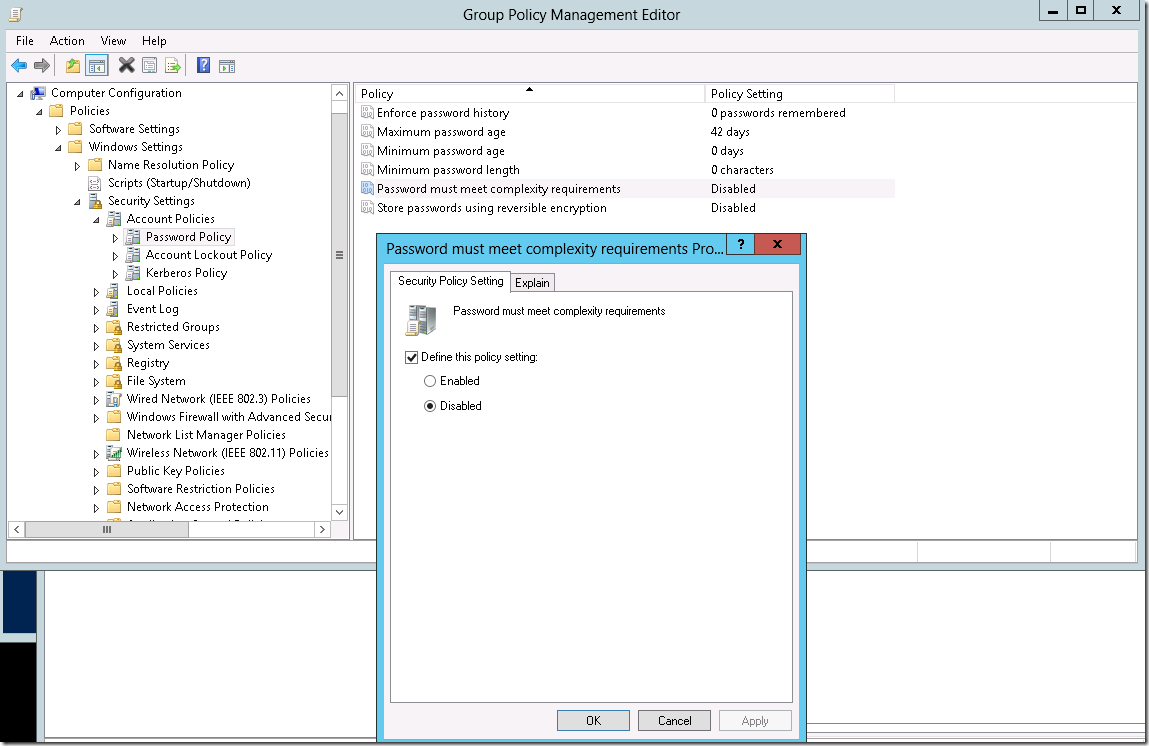Select Minimum password age policy row

click(627, 150)
